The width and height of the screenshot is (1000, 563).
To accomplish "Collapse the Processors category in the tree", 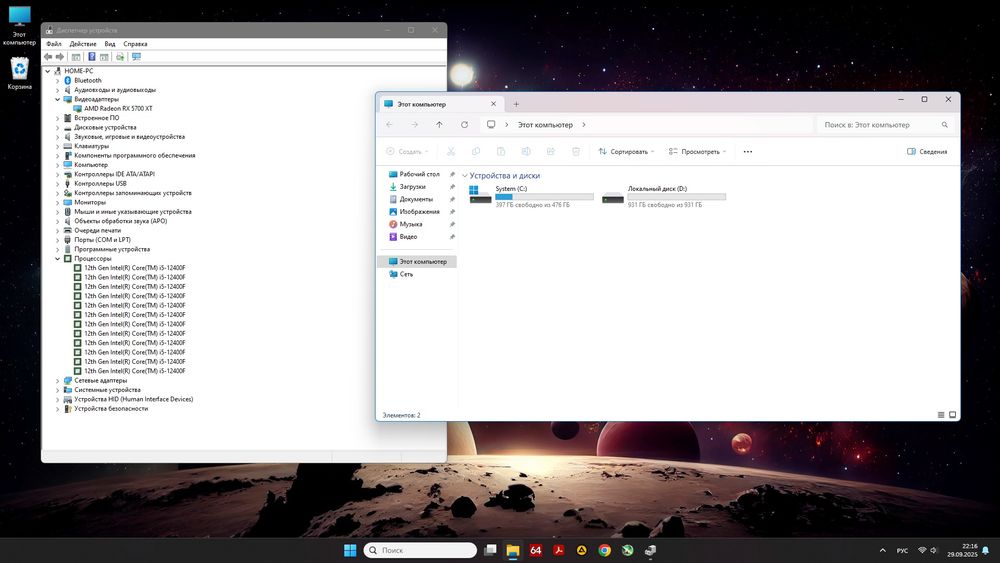I will click(58, 258).
